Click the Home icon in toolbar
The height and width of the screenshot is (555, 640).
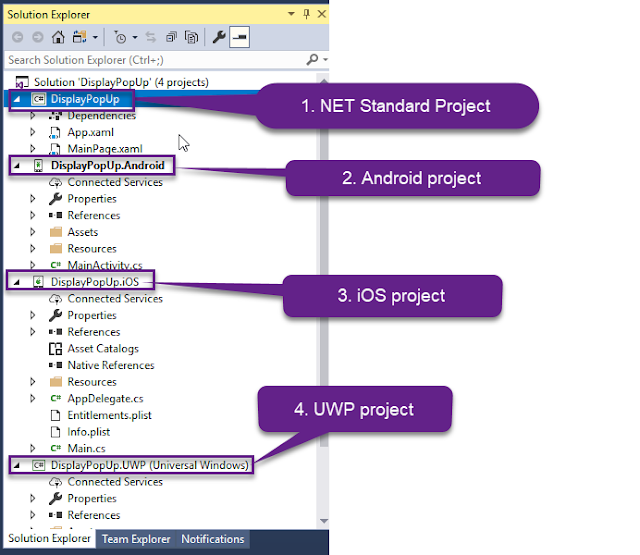click(58, 38)
